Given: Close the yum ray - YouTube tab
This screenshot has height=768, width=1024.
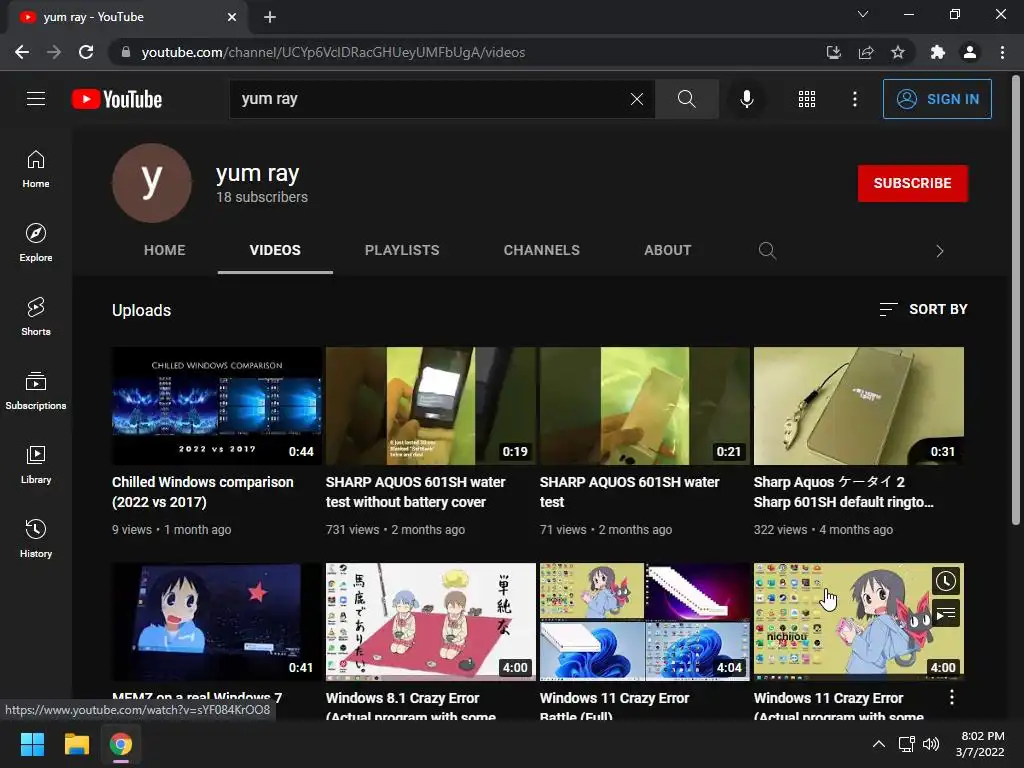Looking at the screenshot, I should coord(232,17).
